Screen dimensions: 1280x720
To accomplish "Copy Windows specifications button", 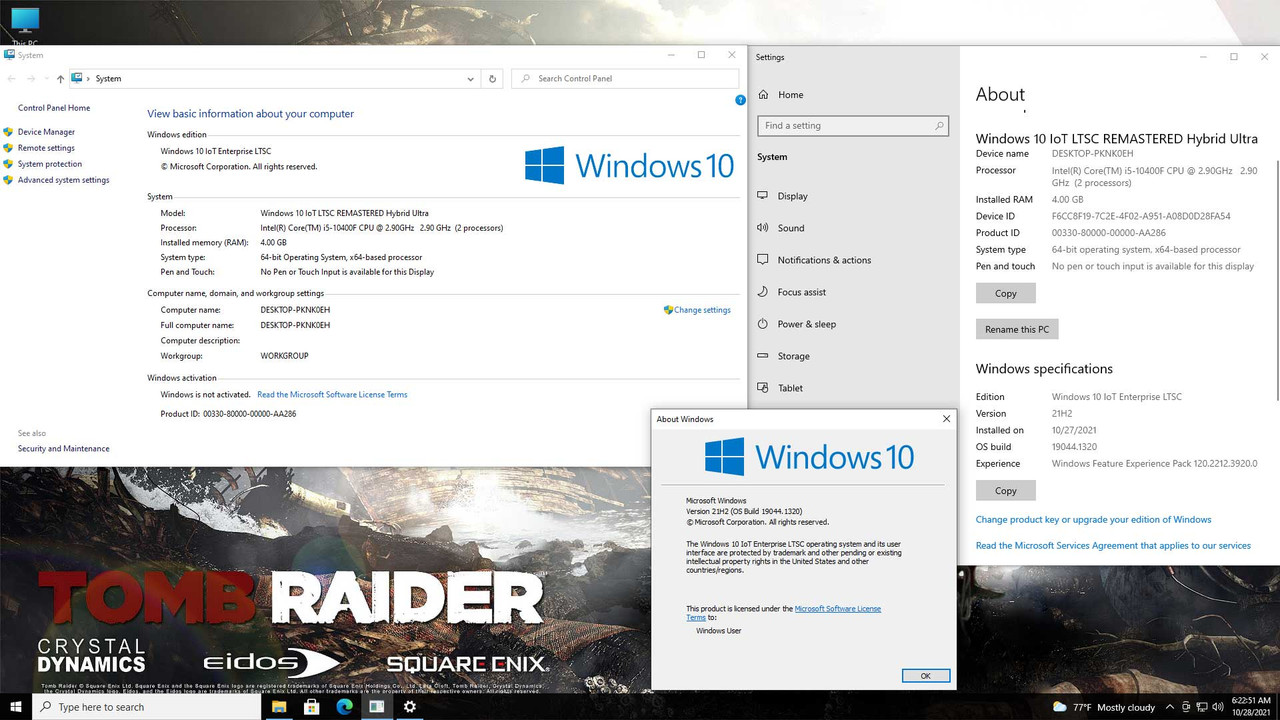I will (x=1006, y=490).
